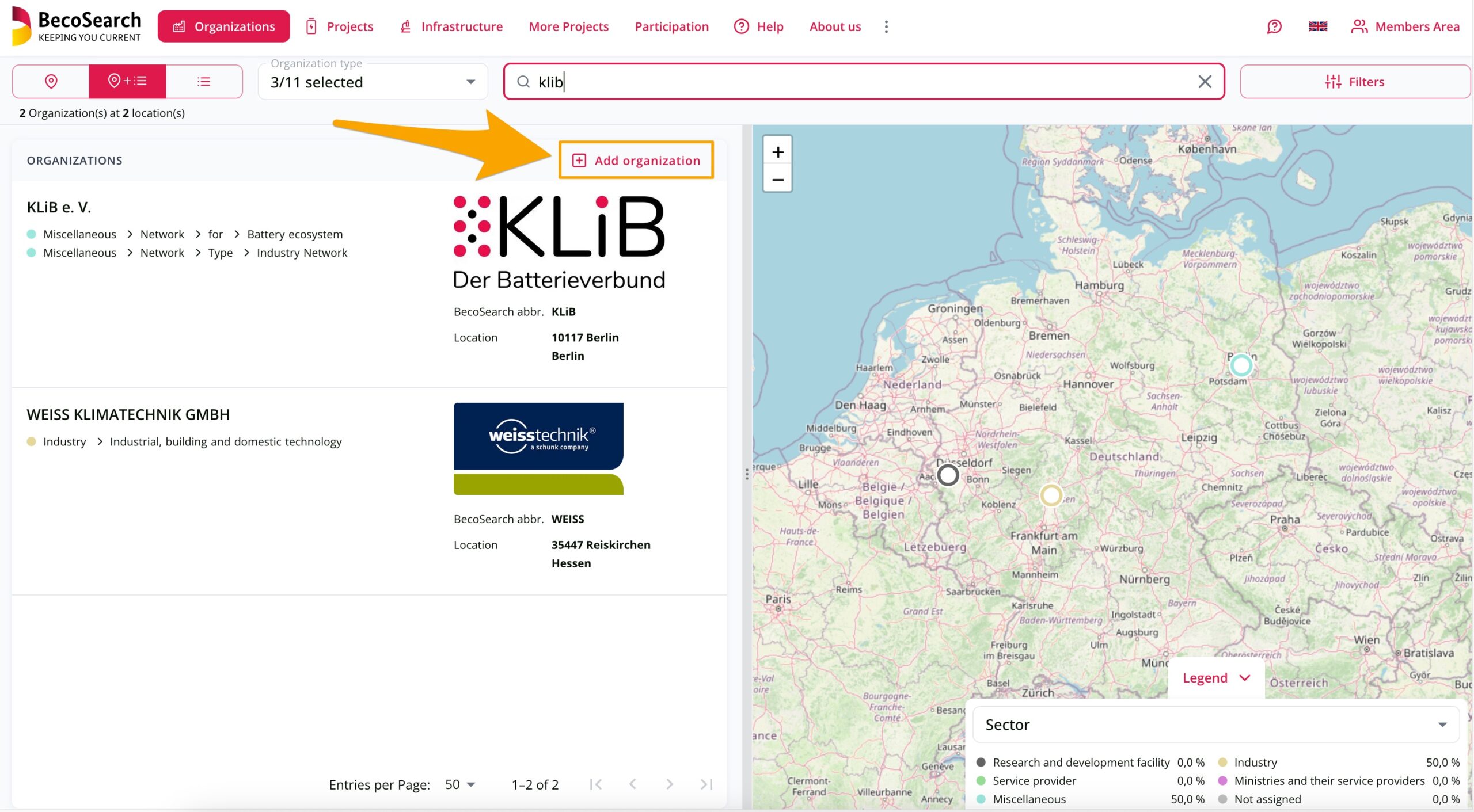Click the Members Area people icon

[x=1359, y=26]
